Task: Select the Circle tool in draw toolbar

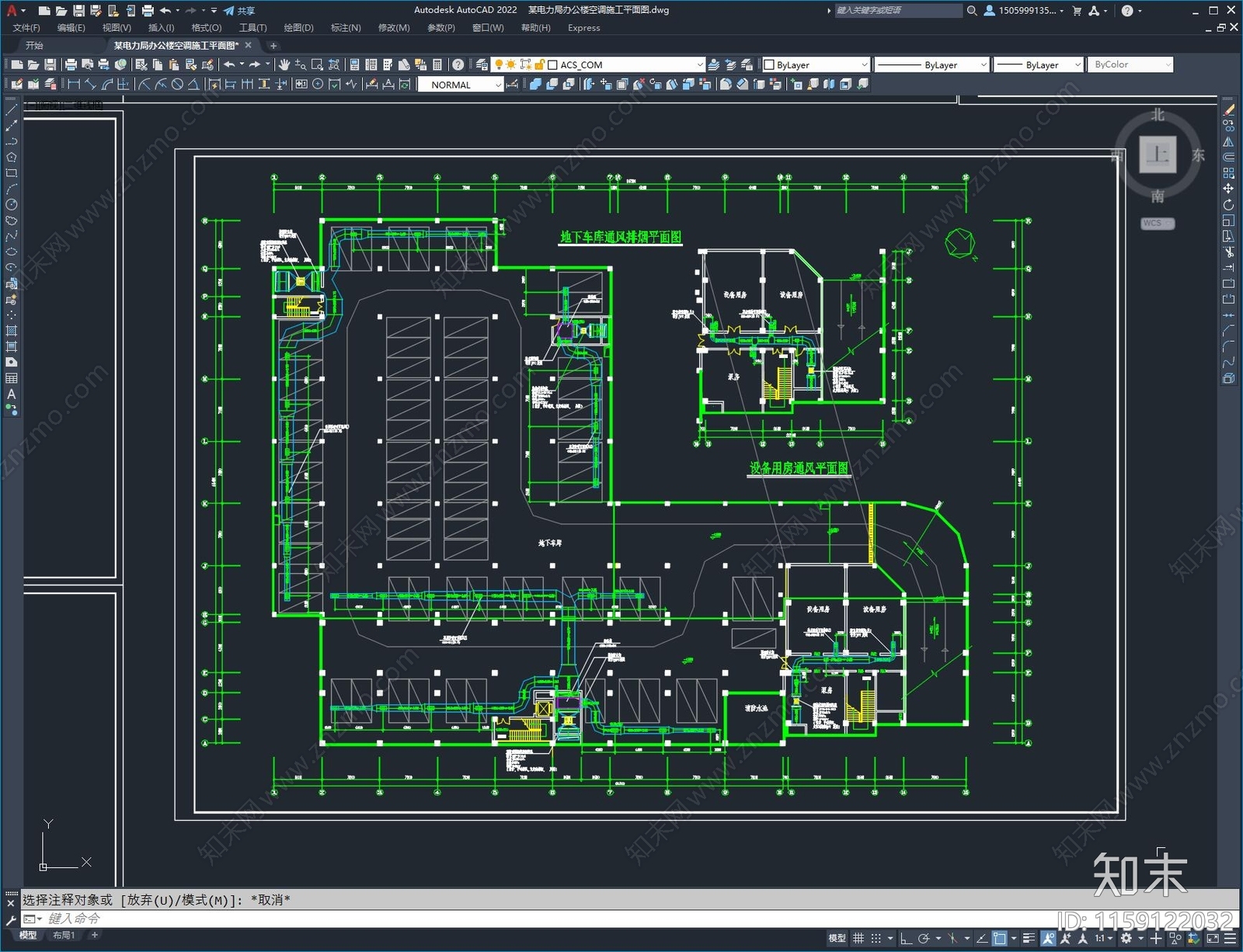Action: pos(11,204)
